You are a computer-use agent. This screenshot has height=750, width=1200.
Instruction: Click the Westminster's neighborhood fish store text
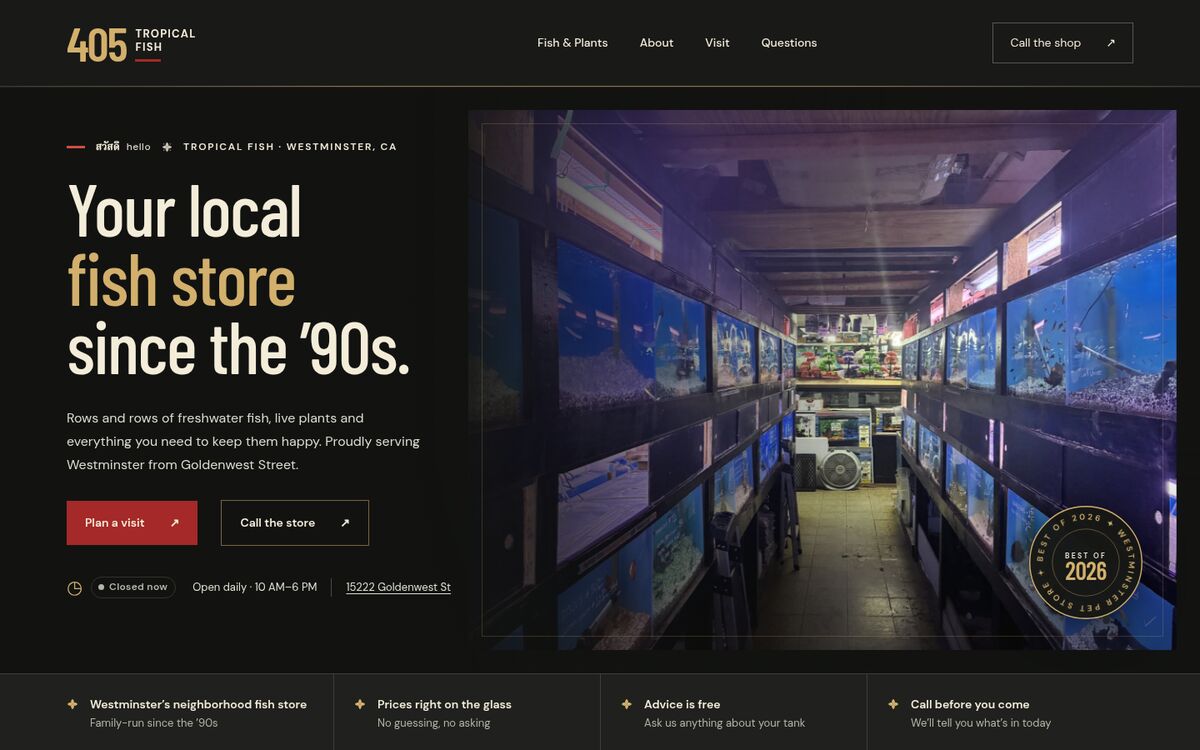pyautogui.click(x=198, y=704)
